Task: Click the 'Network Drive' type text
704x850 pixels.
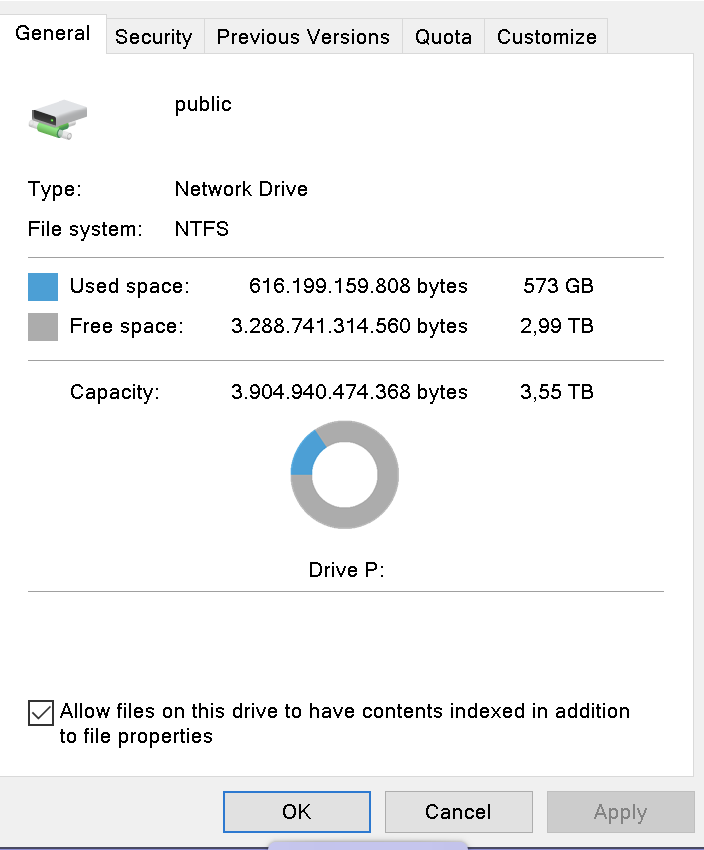Action: click(241, 189)
